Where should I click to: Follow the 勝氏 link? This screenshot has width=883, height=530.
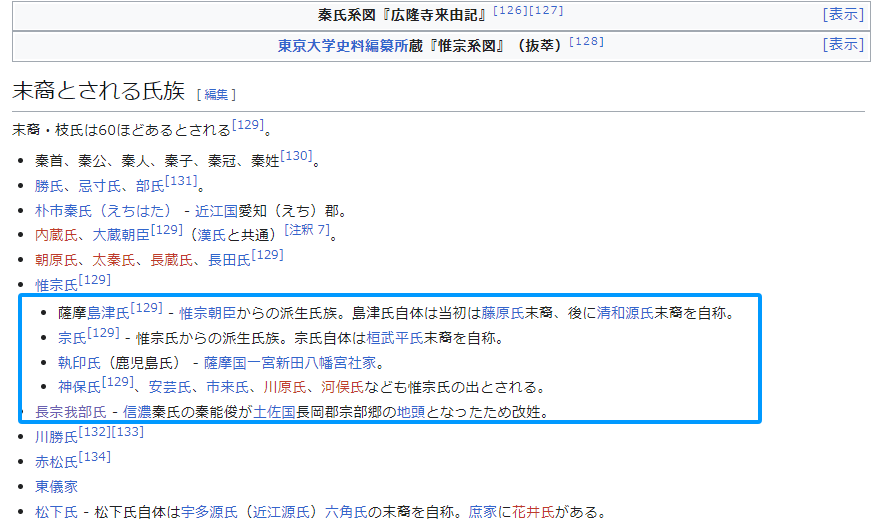(x=49, y=186)
